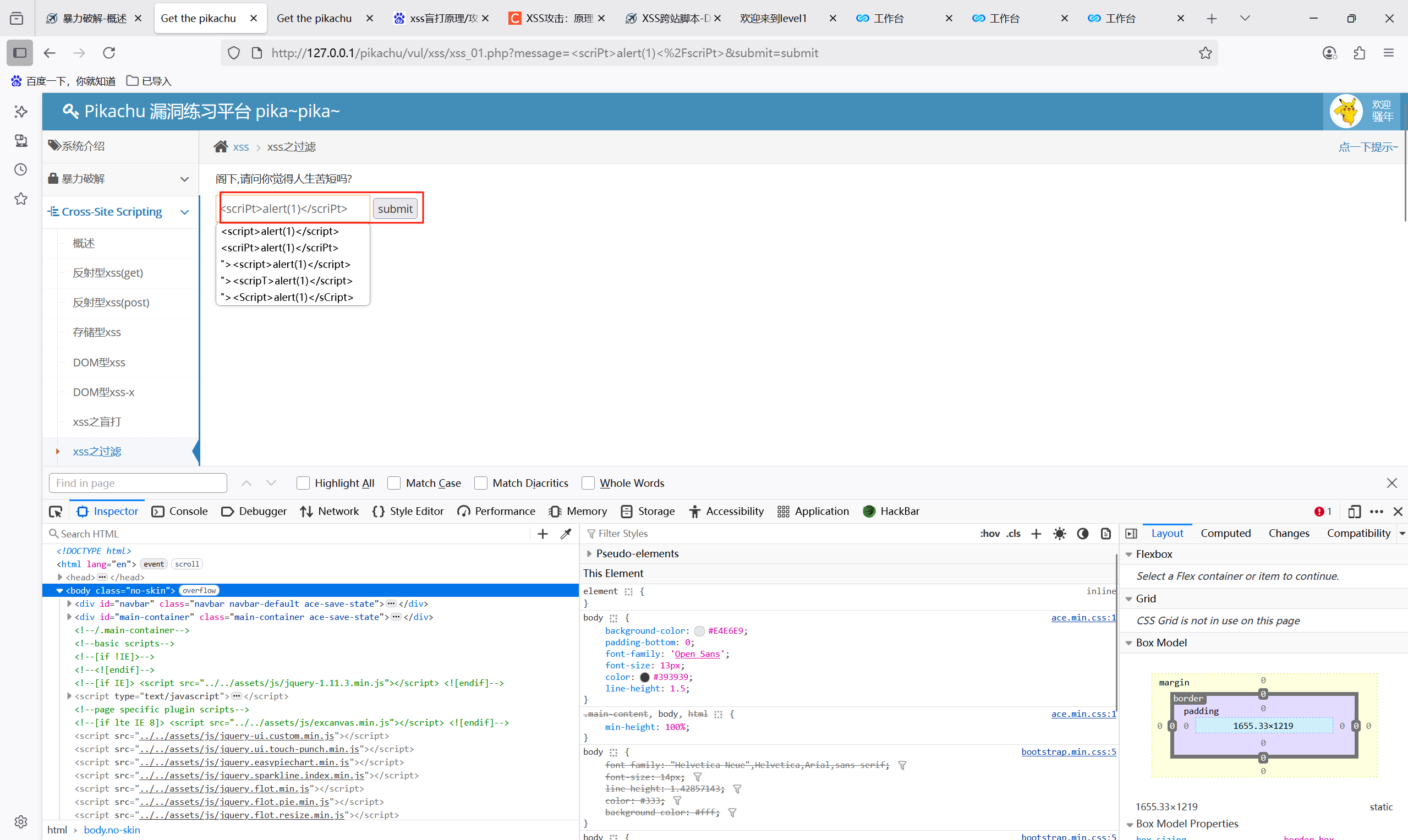Open history sidebar clock icon
The width and height of the screenshot is (1408, 840).
tap(21, 169)
